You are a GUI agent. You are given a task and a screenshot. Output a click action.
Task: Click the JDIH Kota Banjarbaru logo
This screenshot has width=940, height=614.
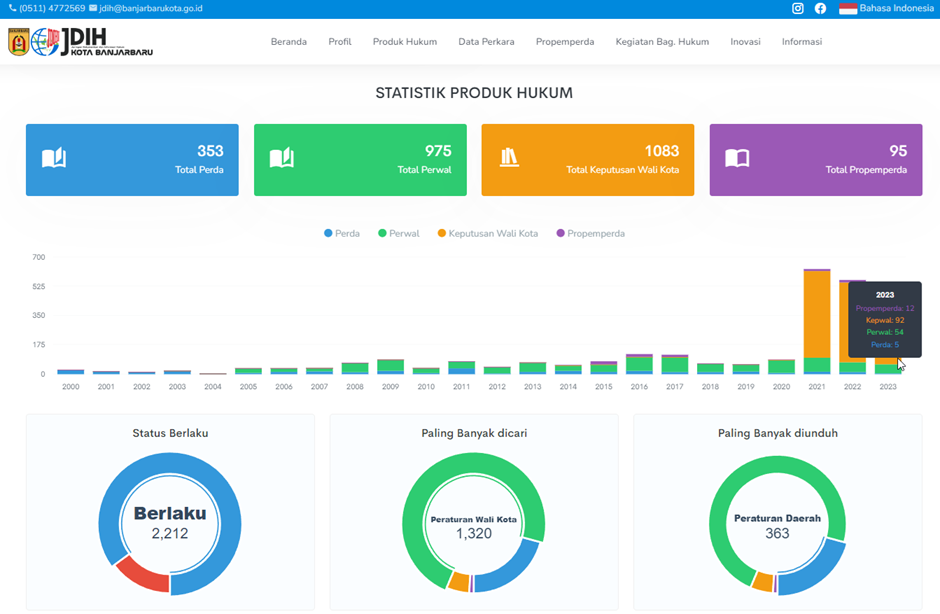pyautogui.click(x=81, y=42)
